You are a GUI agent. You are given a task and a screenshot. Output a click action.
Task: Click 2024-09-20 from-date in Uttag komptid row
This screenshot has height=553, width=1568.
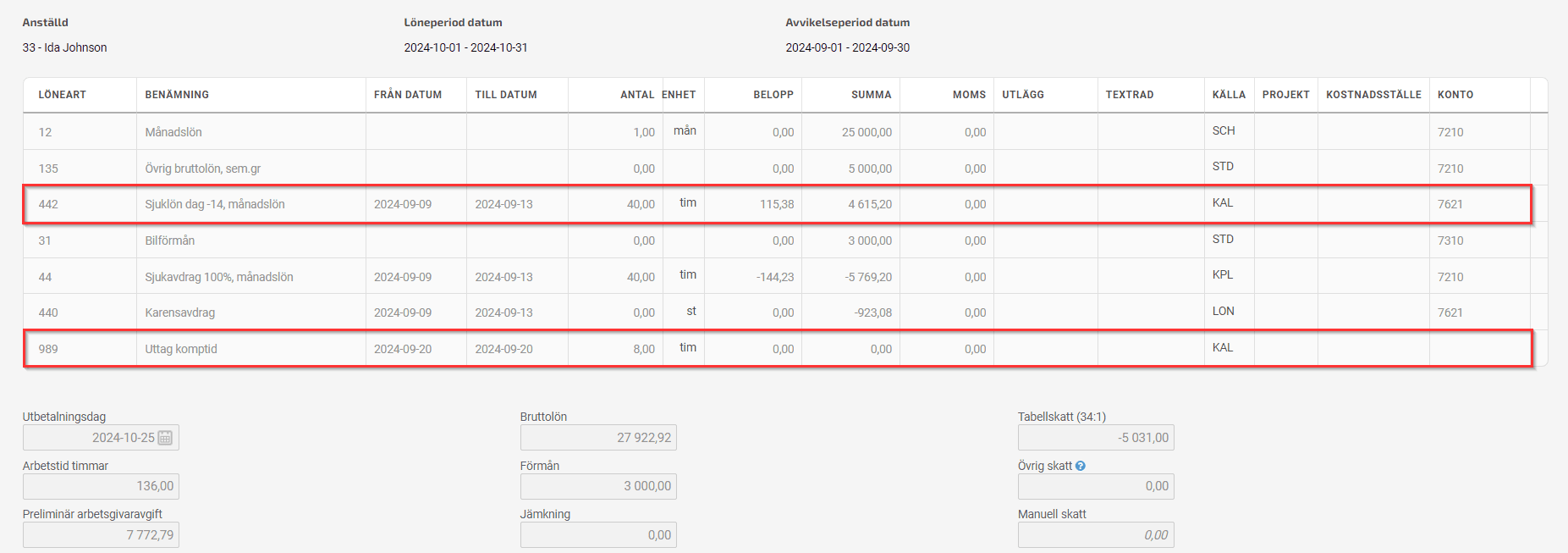click(403, 349)
